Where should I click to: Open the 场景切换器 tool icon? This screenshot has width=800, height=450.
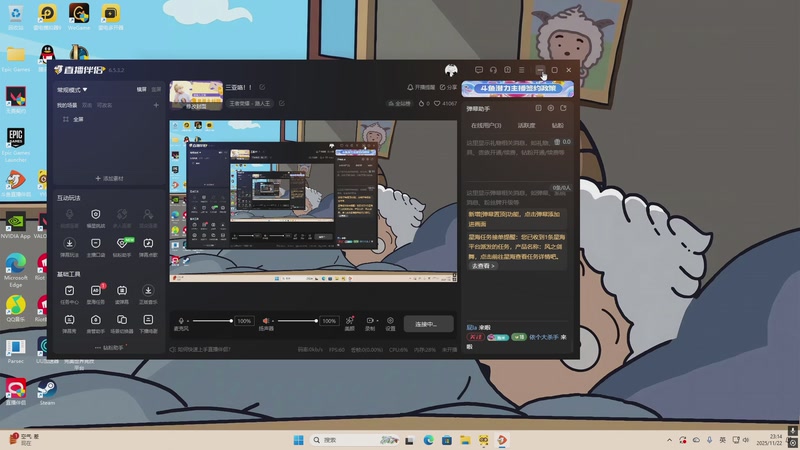click(x=122, y=320)
